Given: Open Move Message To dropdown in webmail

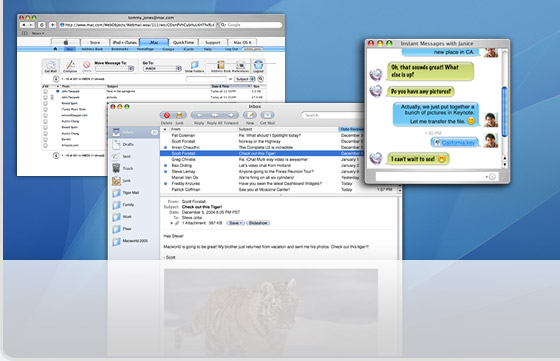Looking at the screenshot, I should pyautogui.click(x=114, y=68).
